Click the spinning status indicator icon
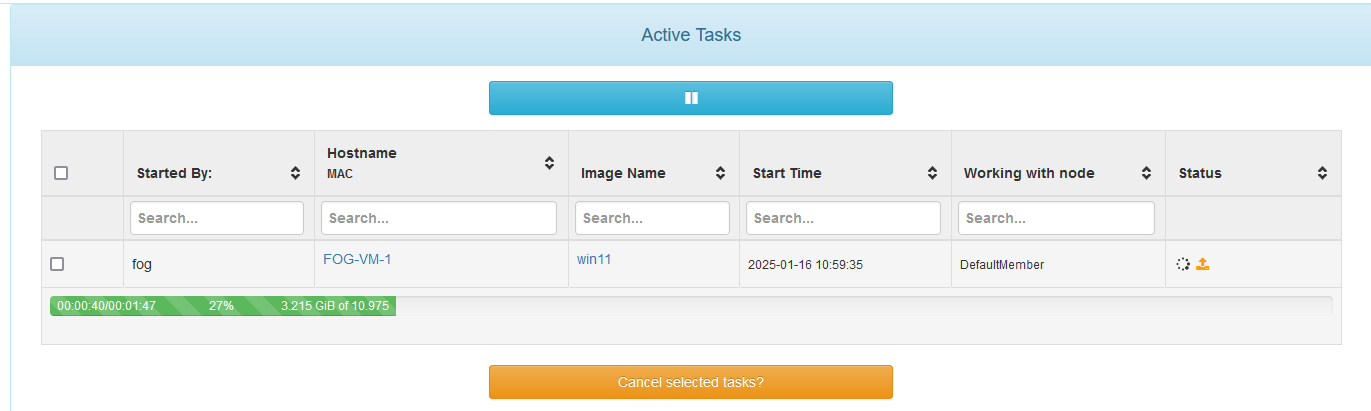 pyautogui.click(x=1183, y=264)
